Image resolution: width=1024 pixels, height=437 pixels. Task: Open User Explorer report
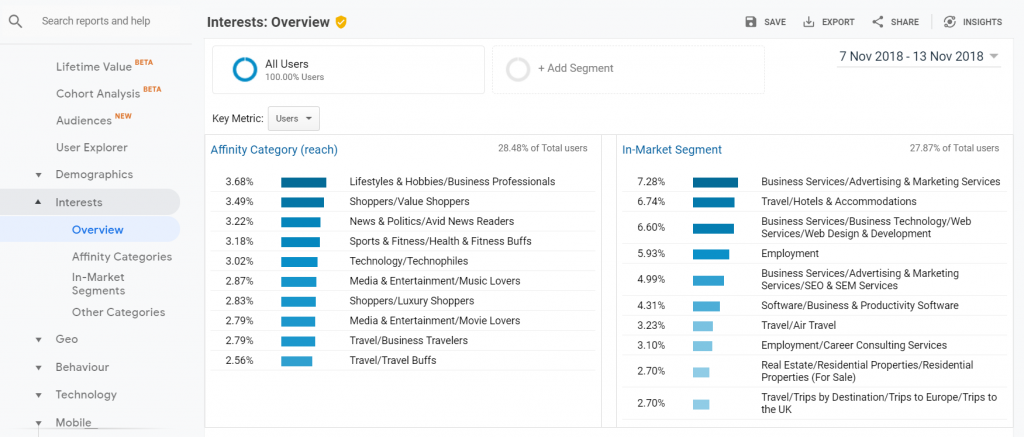tap(91, 148)
